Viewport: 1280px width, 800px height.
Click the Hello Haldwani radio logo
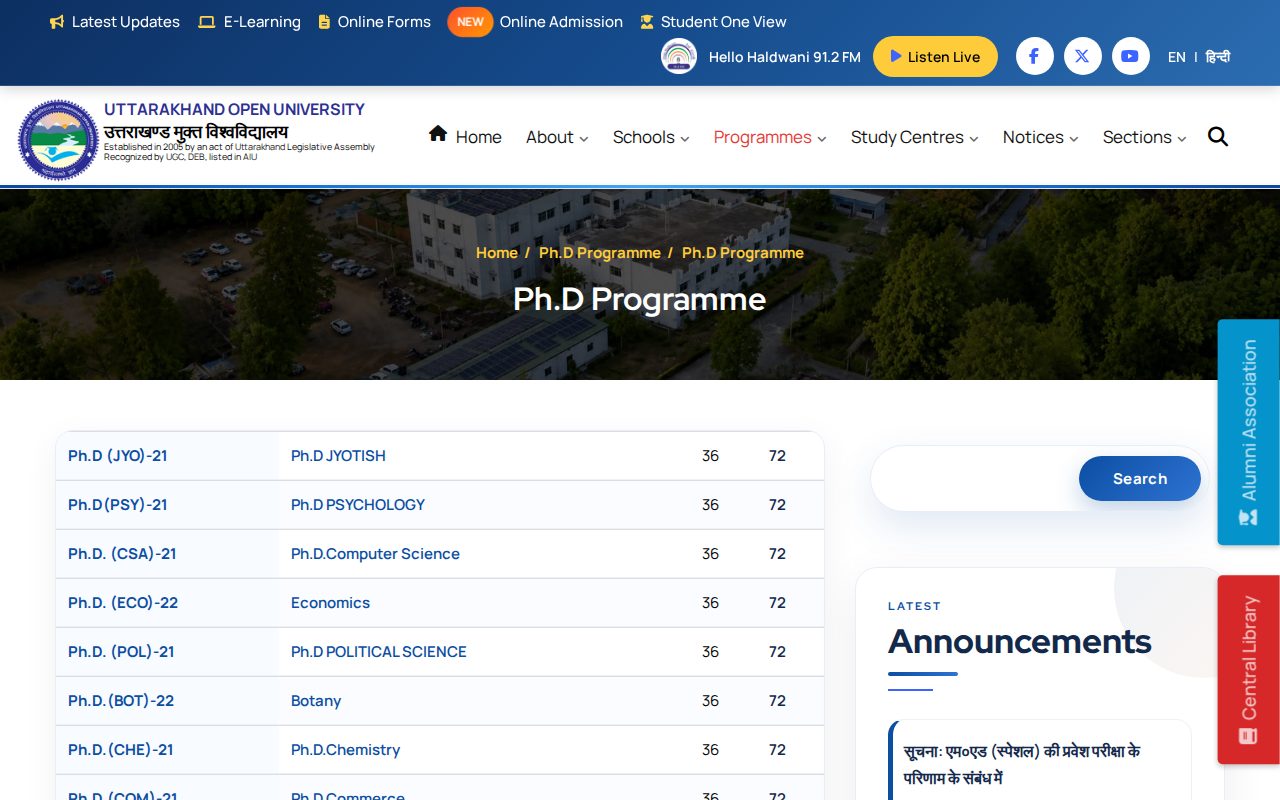click(x=679, y=56)
